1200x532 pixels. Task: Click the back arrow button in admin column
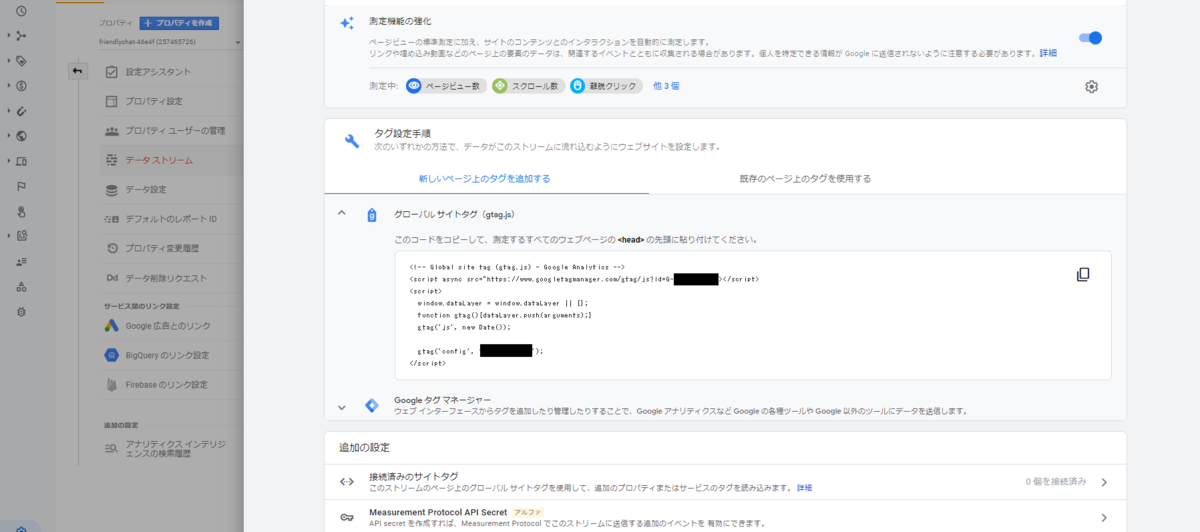tap(78, 71)
